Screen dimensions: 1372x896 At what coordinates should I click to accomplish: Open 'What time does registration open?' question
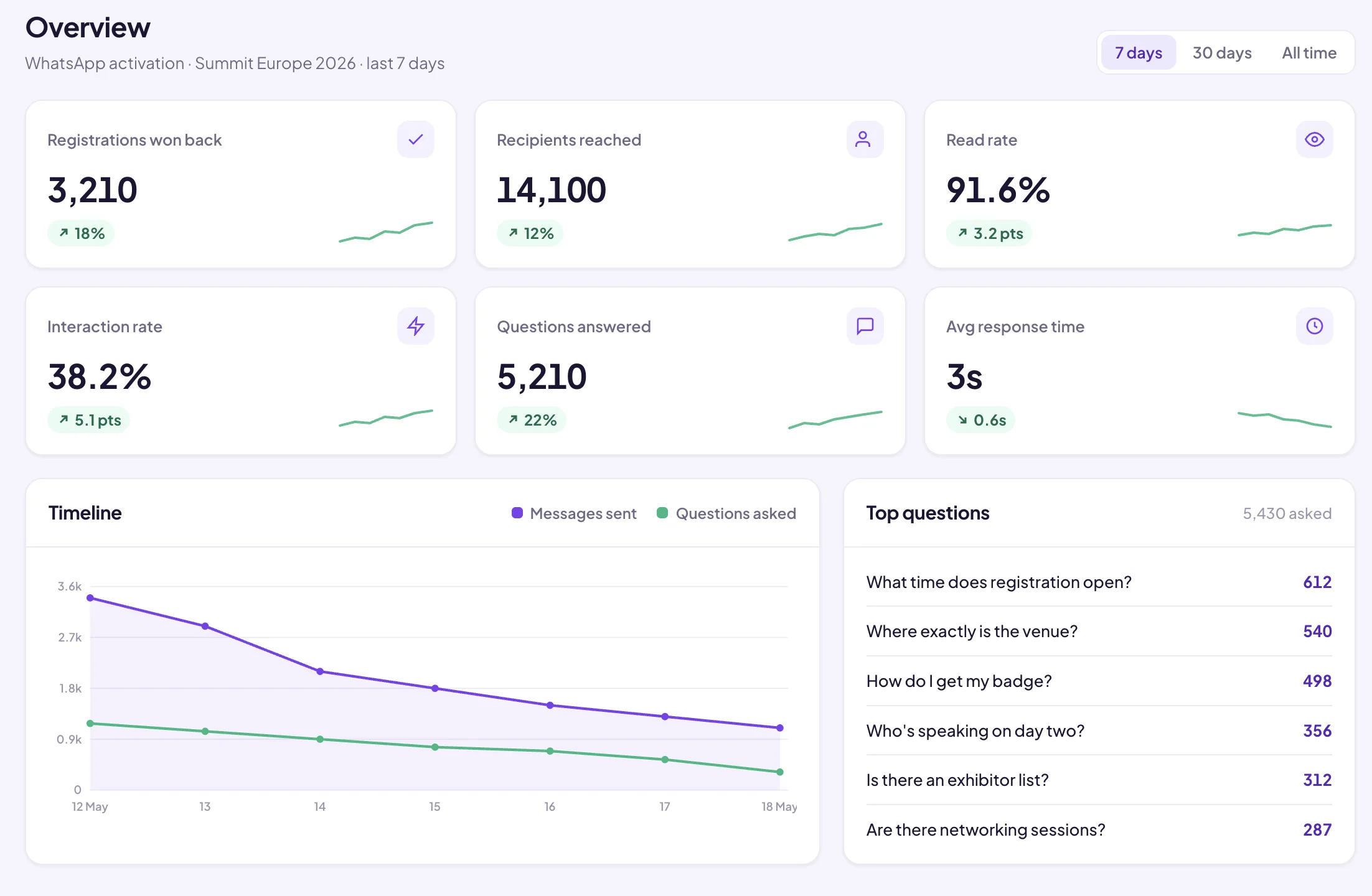coord(1099,582)
